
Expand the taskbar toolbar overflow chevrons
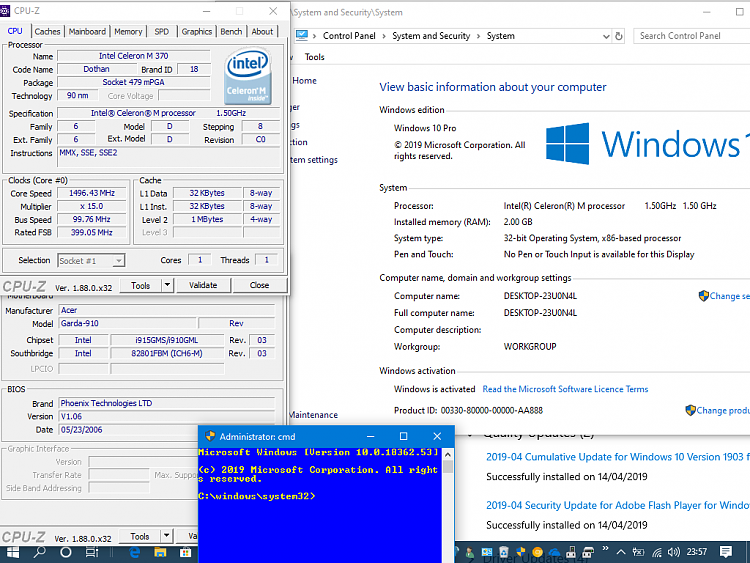[x=605, y=548]
